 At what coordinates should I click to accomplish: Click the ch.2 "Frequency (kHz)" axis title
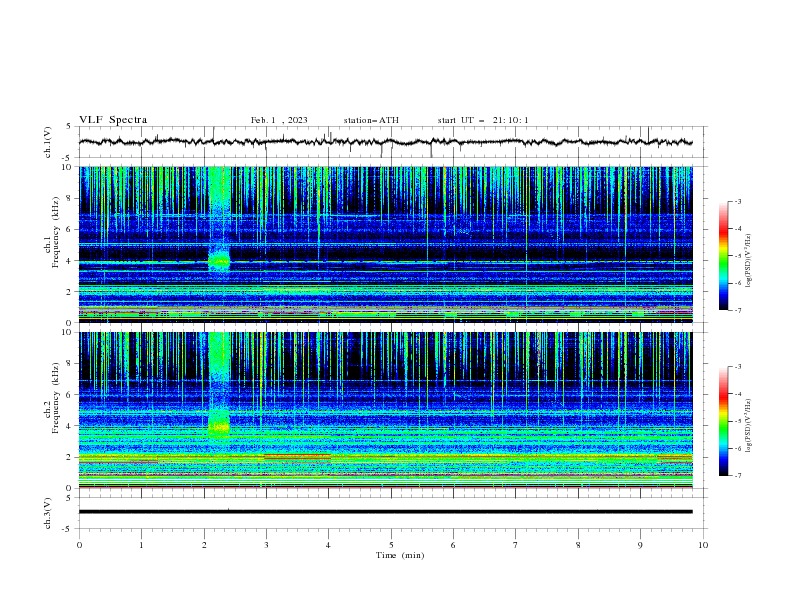[x=55, y=398]
